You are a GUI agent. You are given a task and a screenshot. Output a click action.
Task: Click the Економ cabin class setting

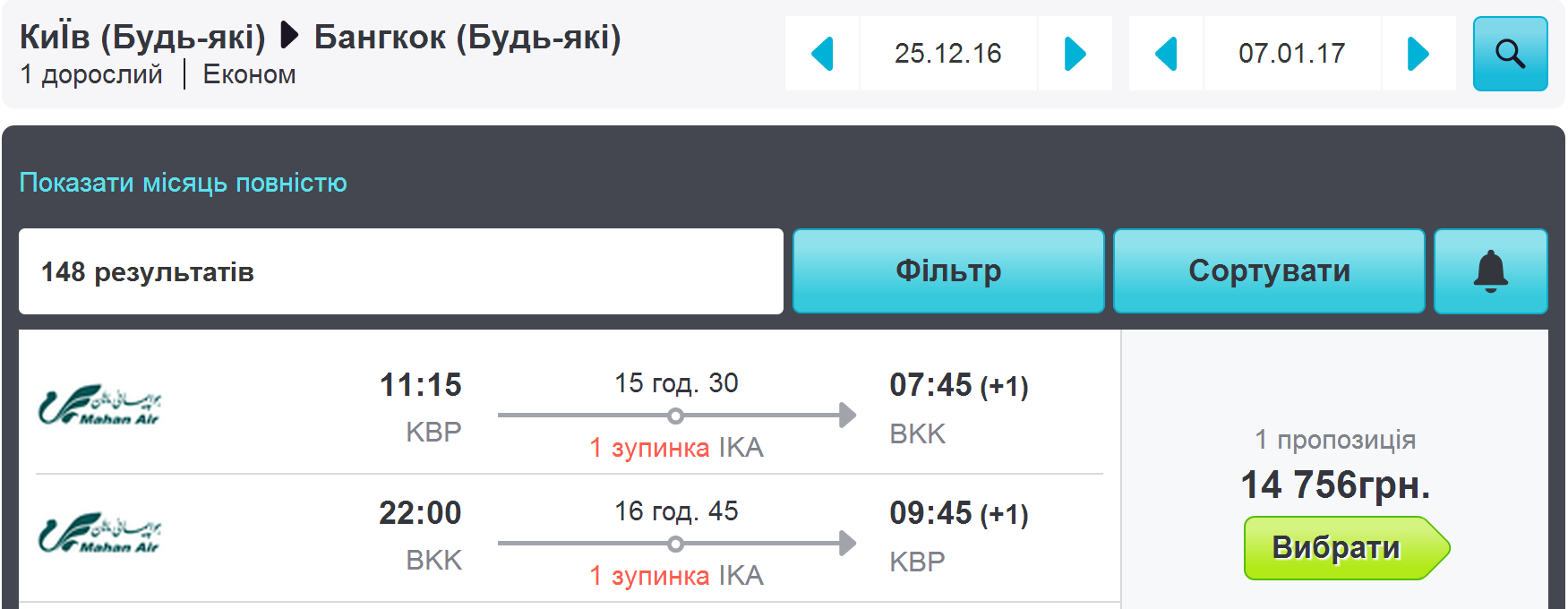point(250,74)
